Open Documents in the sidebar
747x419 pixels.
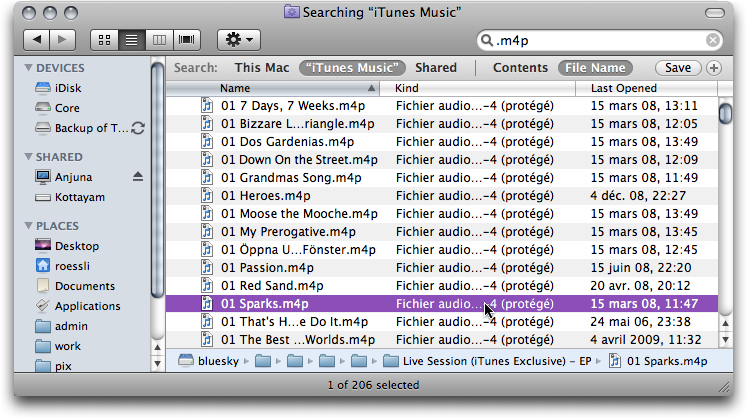(x=85, y=286)
